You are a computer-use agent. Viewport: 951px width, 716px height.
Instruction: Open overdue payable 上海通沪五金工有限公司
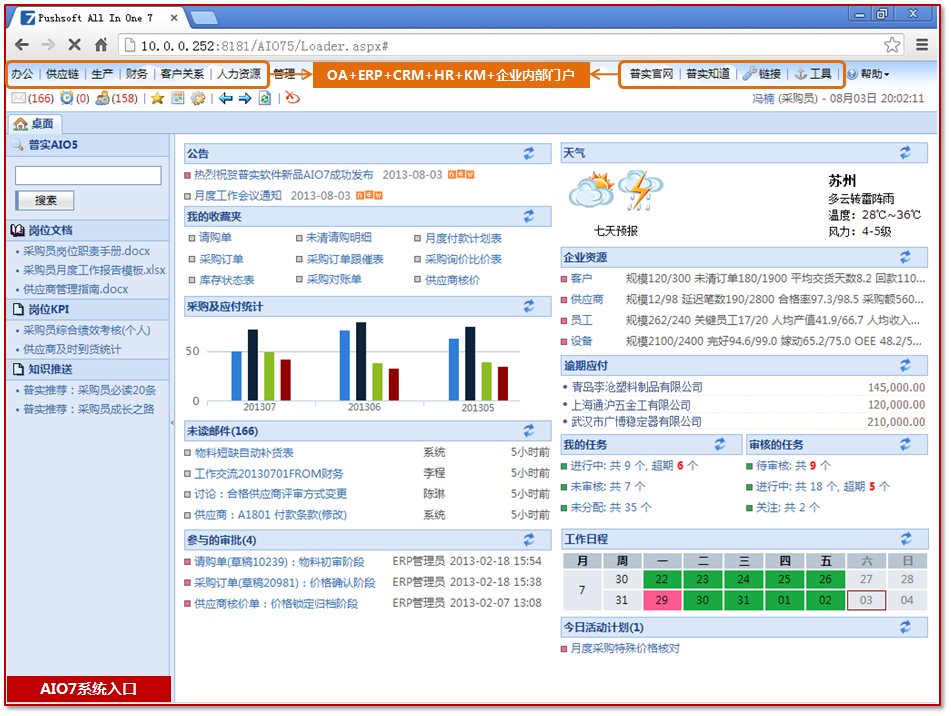coord(631,405)
